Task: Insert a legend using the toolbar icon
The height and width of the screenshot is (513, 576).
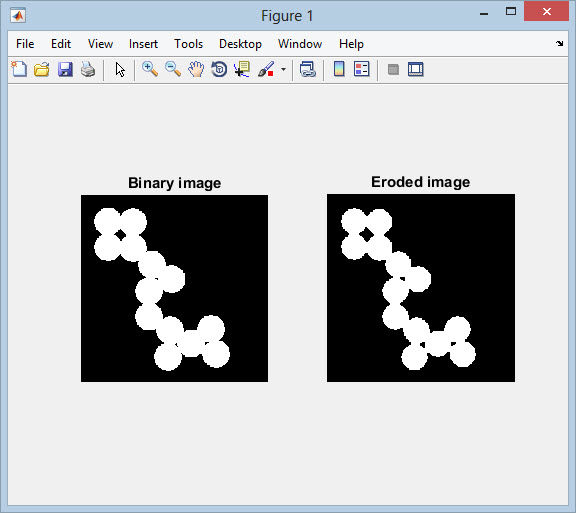Action: (361, 69)
